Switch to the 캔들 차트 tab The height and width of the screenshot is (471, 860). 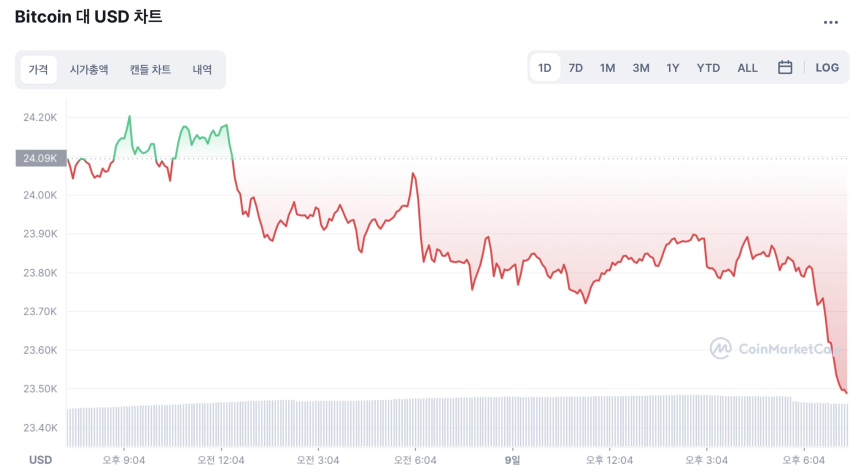coord(150,70)
